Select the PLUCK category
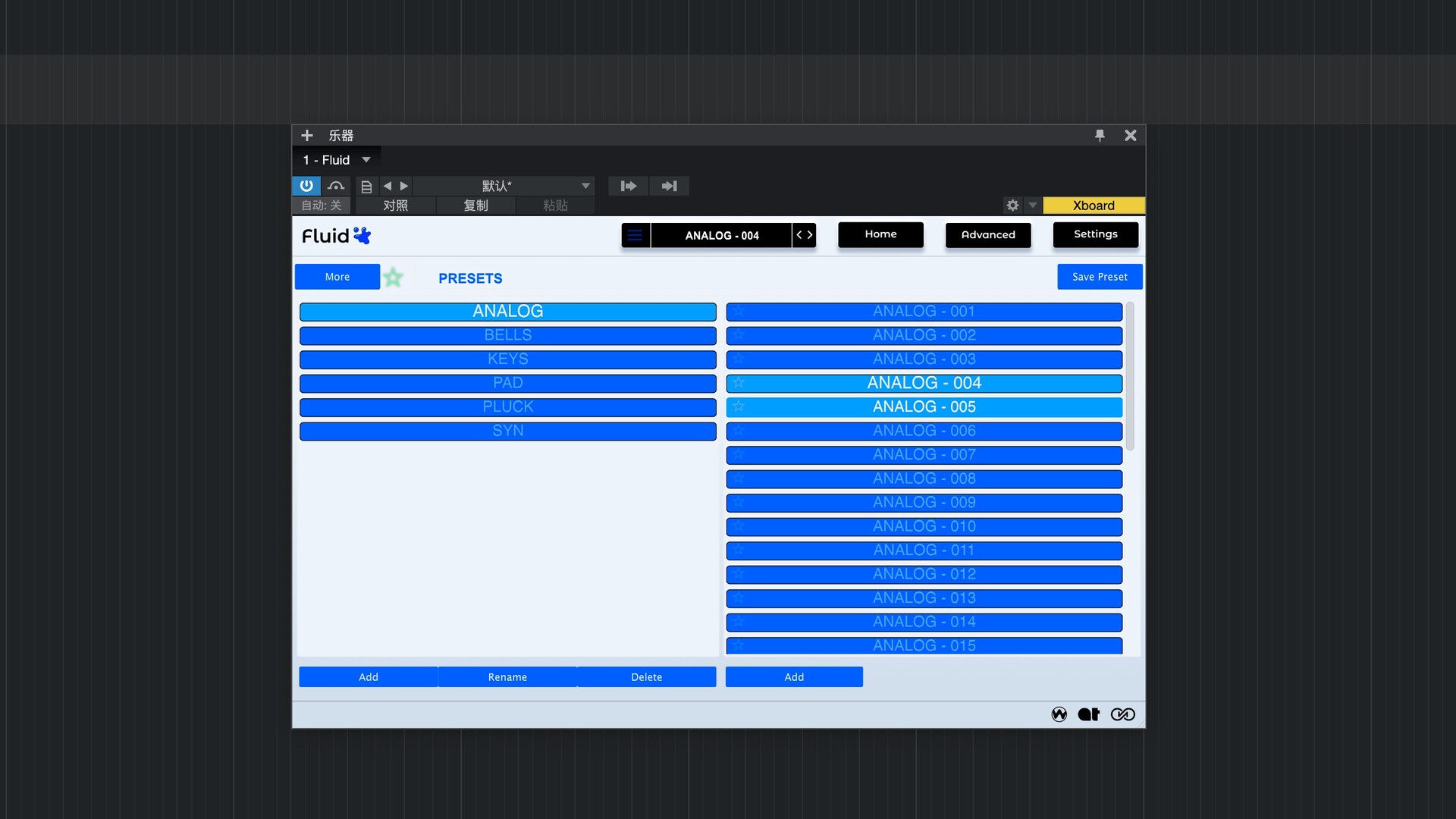This screenshot has width=1456, height=819. point(508,407)
